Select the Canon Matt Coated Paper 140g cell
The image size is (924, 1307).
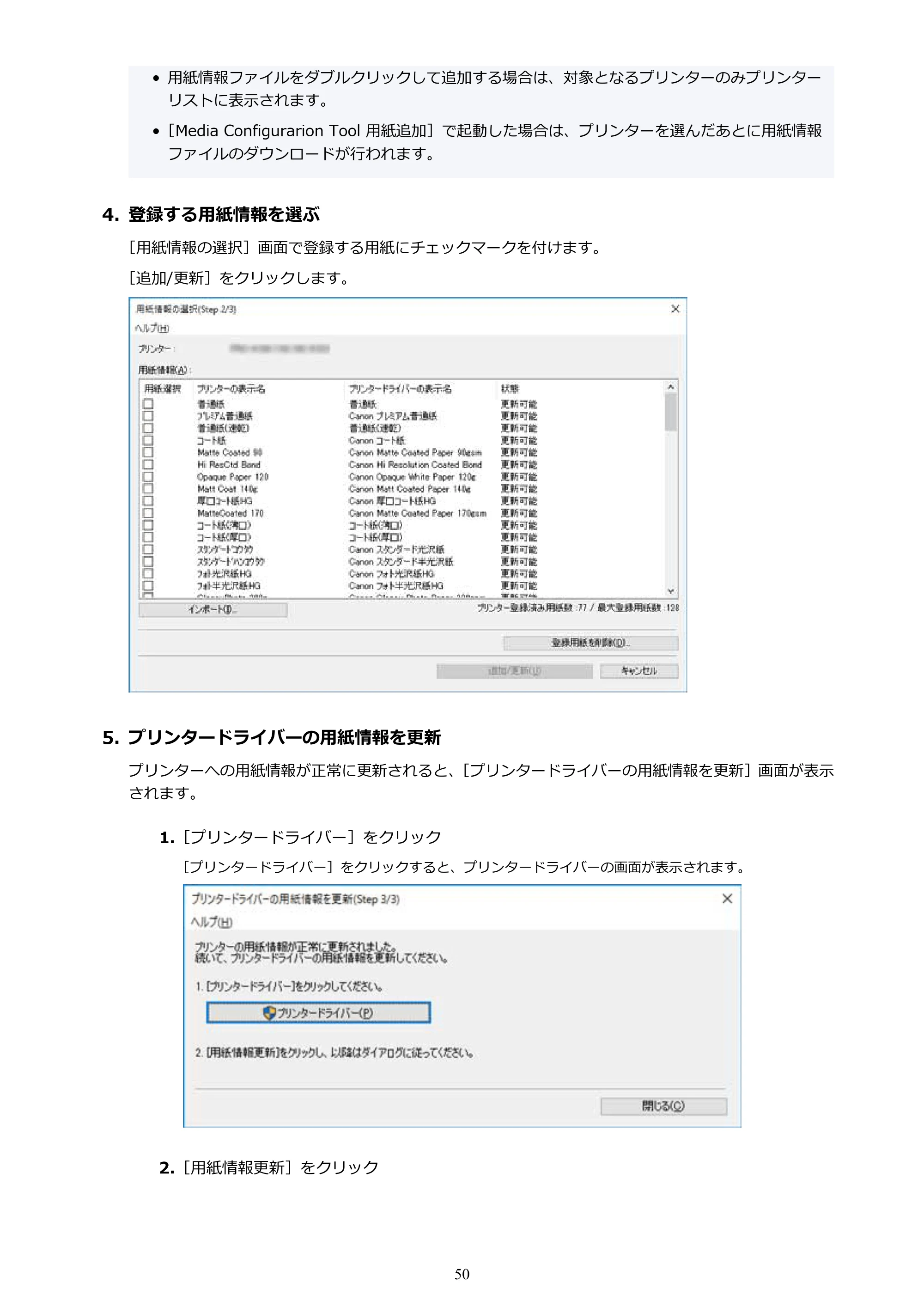410,489
